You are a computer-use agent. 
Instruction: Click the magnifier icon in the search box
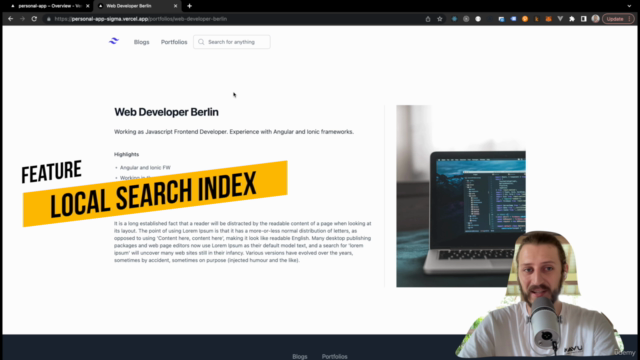pos(201,42)
